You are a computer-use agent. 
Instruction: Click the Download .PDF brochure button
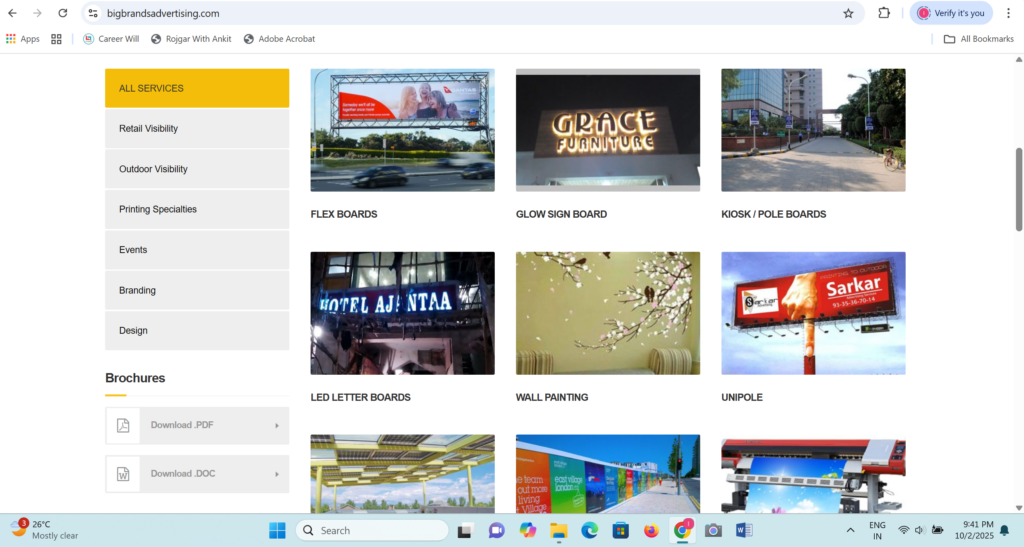click(x=197, y=426)
